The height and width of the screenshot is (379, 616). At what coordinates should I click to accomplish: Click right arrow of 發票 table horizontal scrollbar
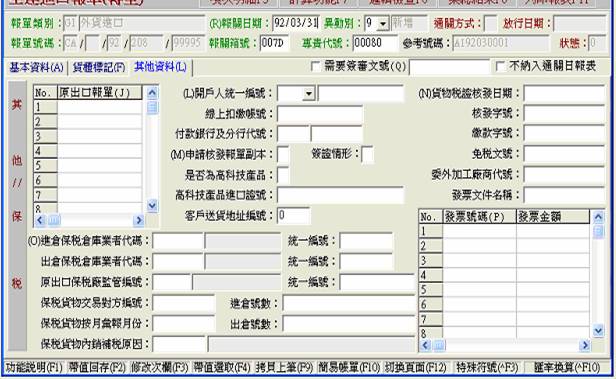[x=585, y=345]
